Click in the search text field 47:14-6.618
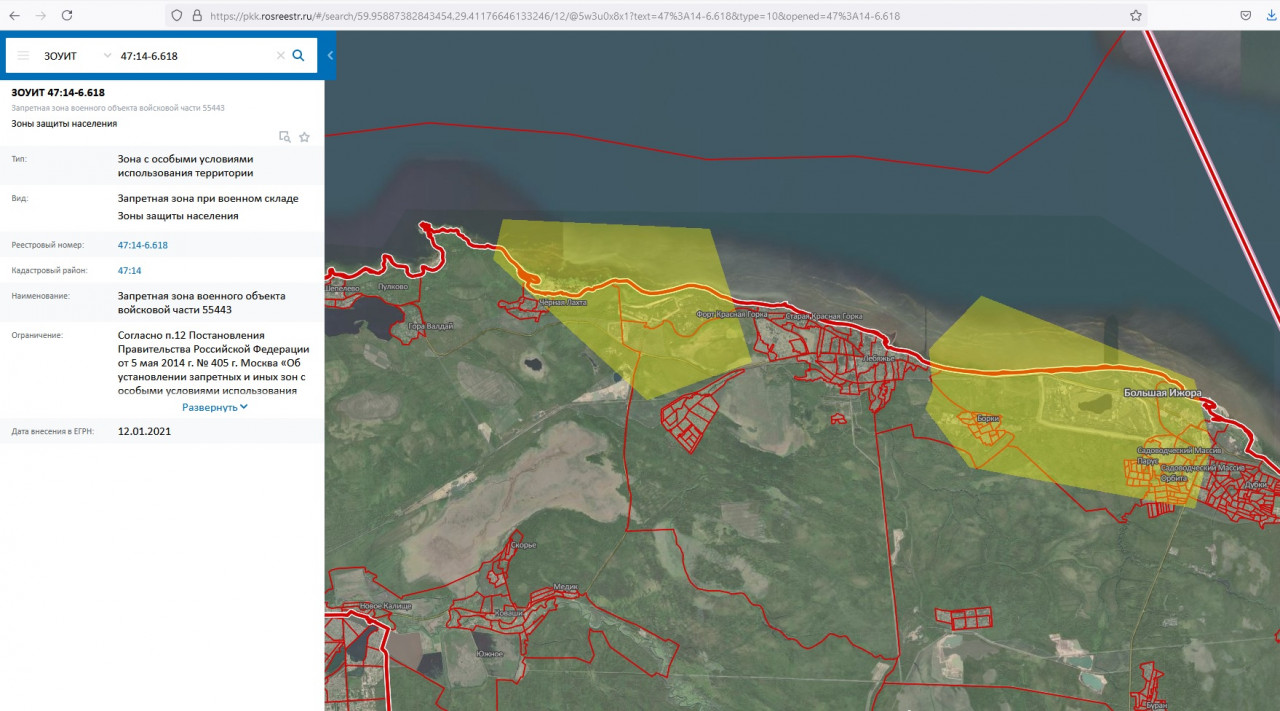The image size is (1280, 711). [190, 56]
